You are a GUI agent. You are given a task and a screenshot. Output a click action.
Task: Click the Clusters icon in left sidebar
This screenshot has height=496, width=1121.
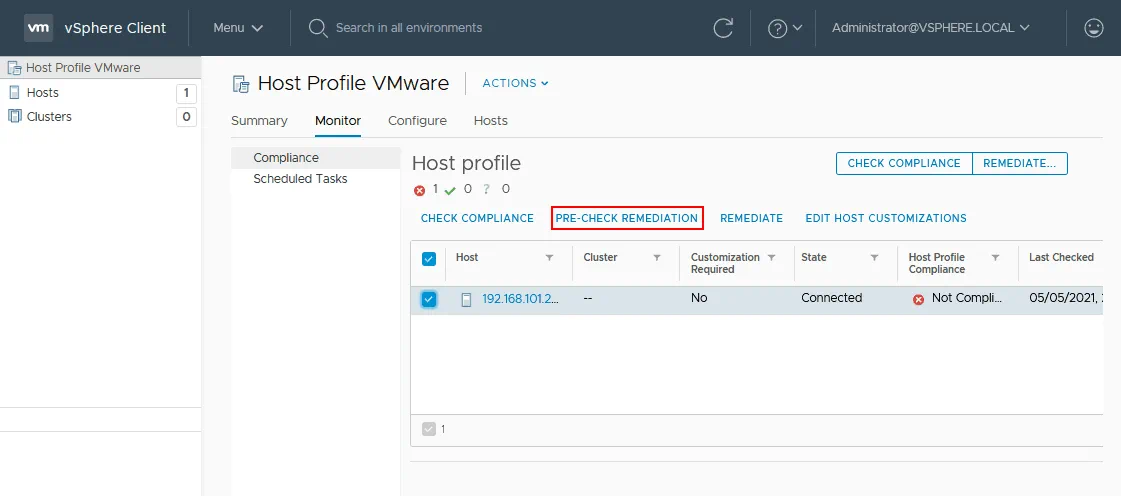15,117
